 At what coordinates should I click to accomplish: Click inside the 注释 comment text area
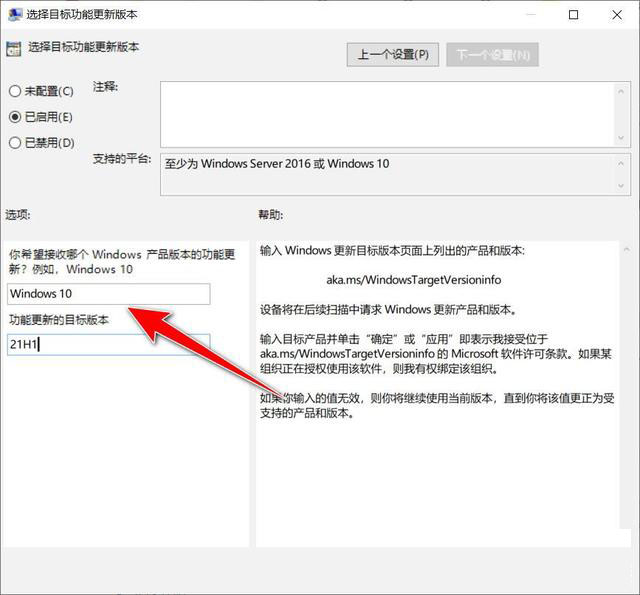(387, 114)
